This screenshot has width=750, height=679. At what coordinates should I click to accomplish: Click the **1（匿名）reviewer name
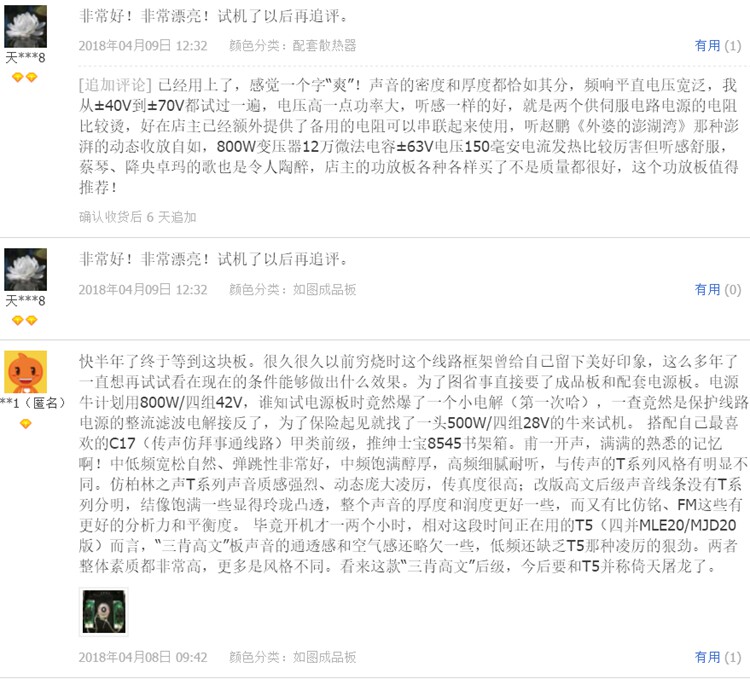pyautogui.click(x=32, y=403)
